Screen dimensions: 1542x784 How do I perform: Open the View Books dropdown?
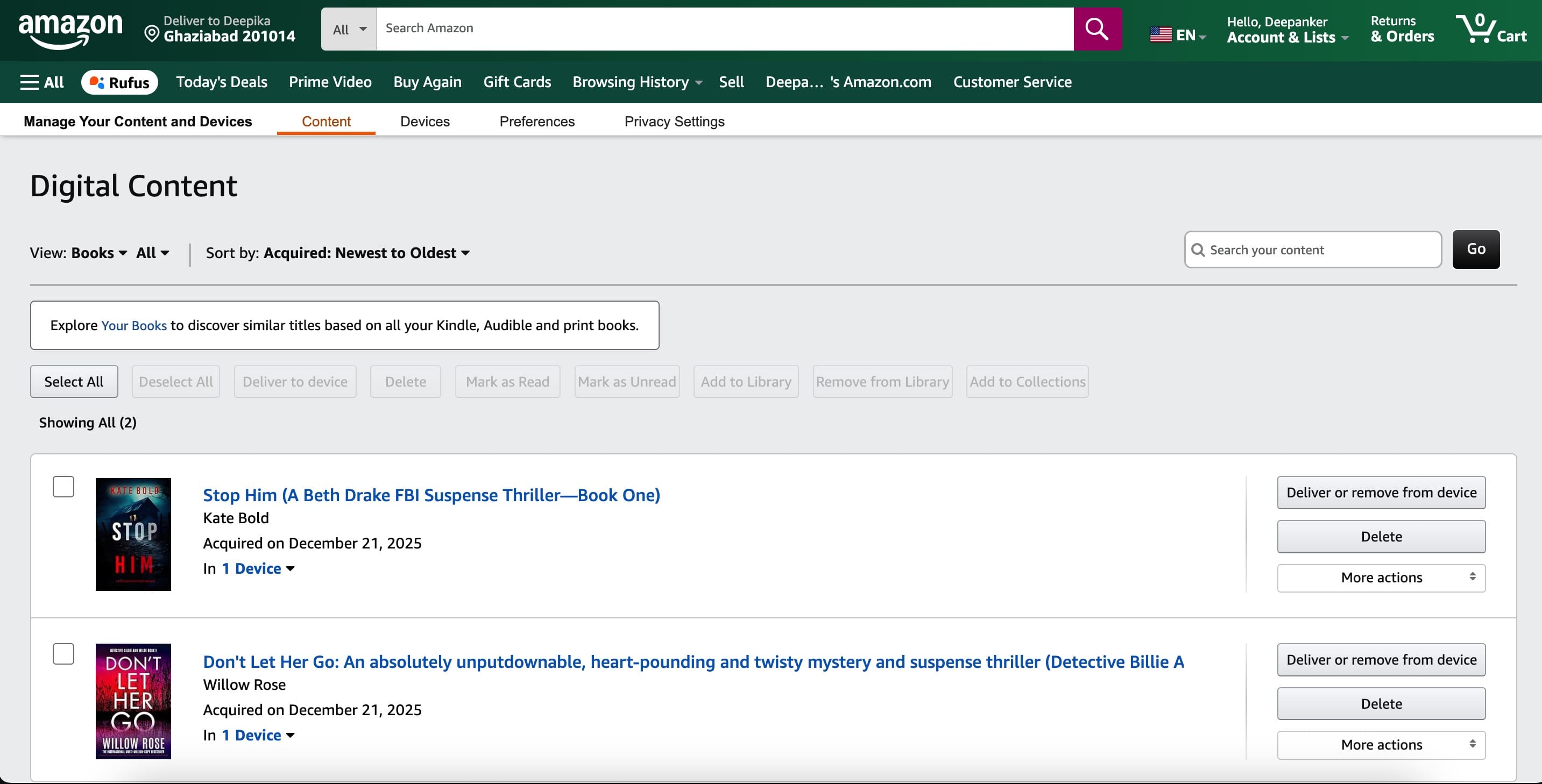[x=99, y=253]
